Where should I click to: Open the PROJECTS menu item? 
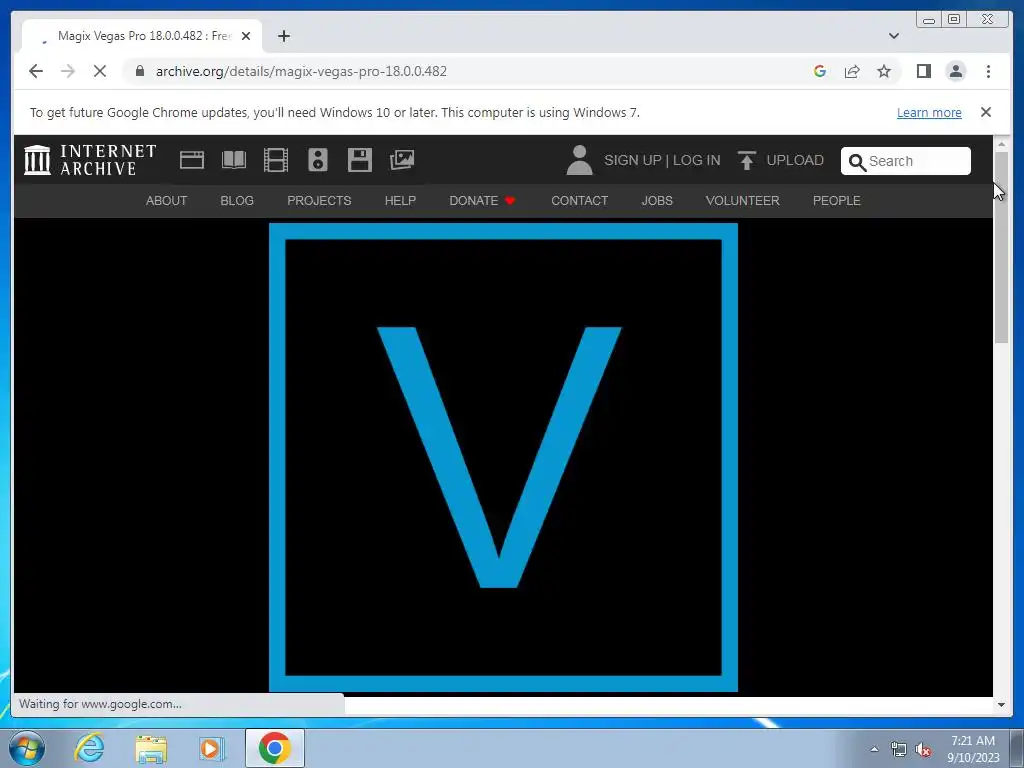[319, 200]
